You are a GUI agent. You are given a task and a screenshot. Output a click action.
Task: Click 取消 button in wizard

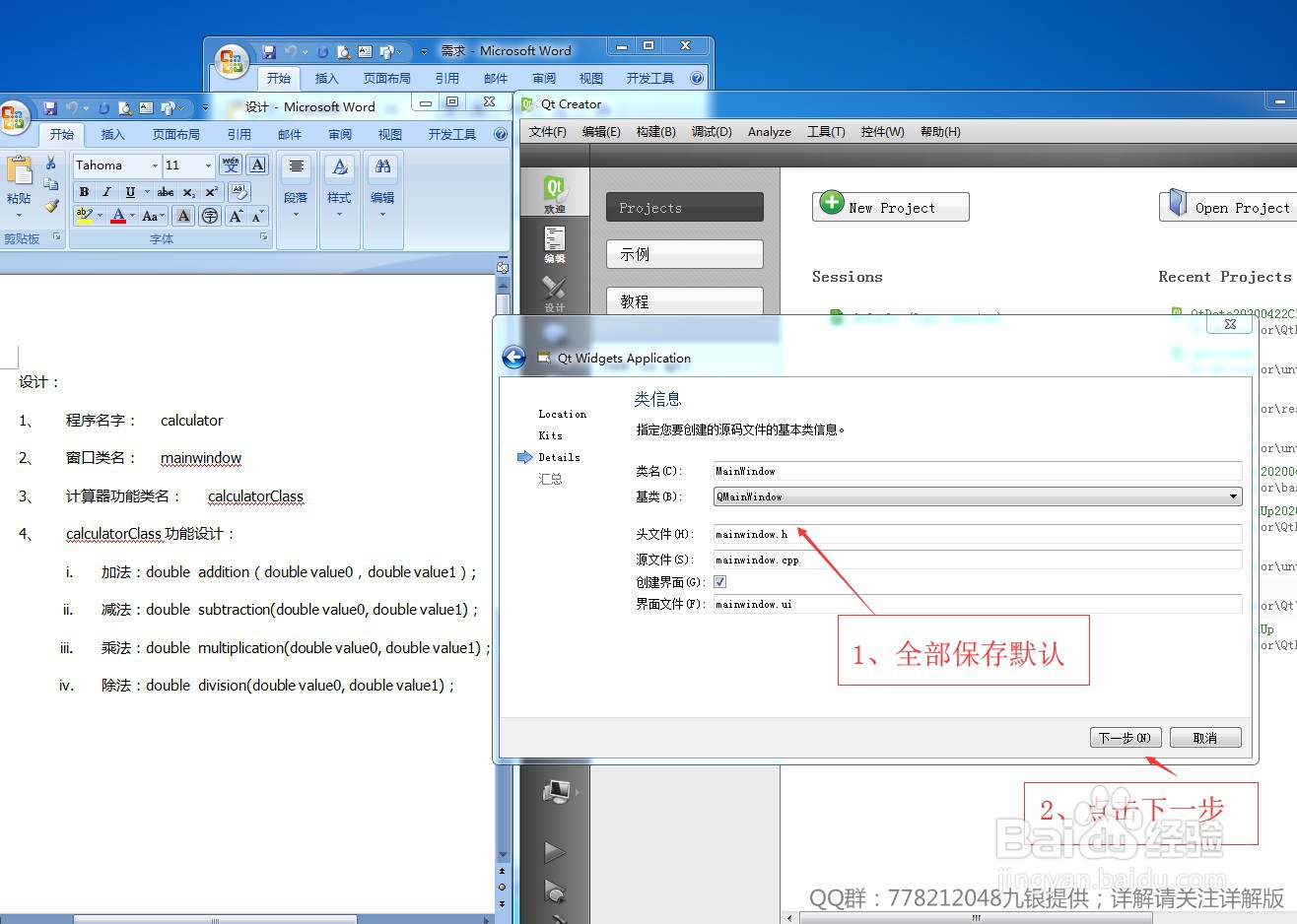coord(1204,738)
